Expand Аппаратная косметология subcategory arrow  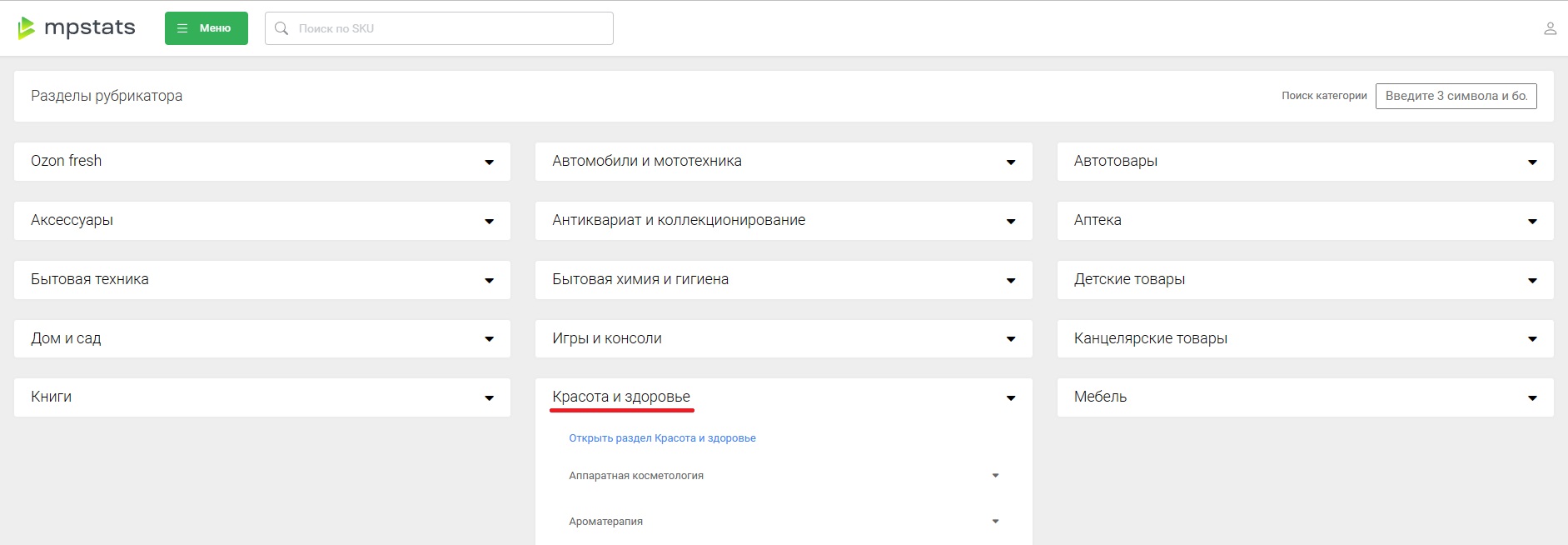(x=995, y=476)
